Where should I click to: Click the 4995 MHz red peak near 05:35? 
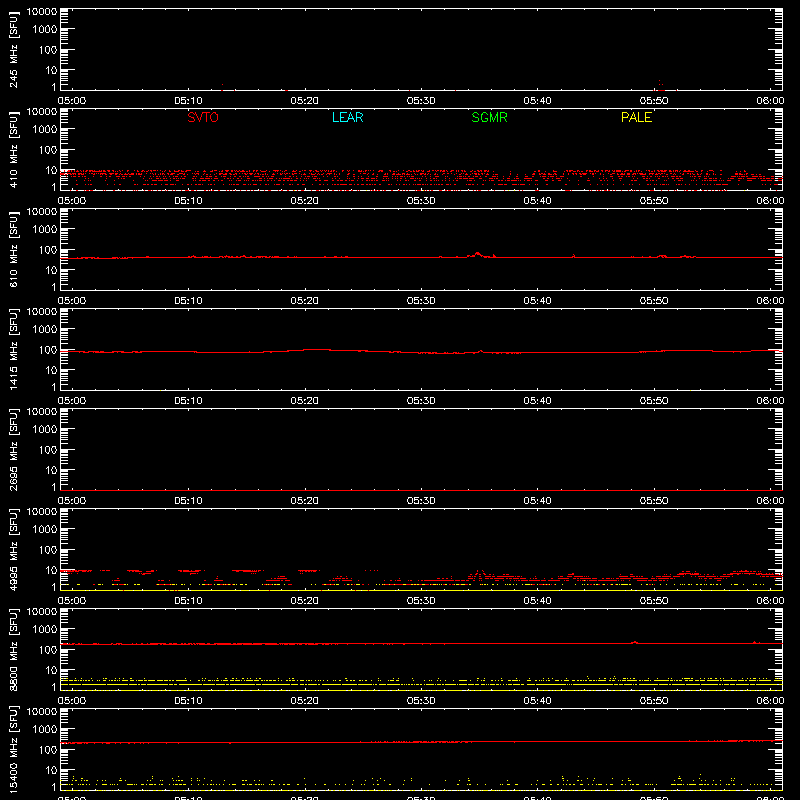point(478,574)
